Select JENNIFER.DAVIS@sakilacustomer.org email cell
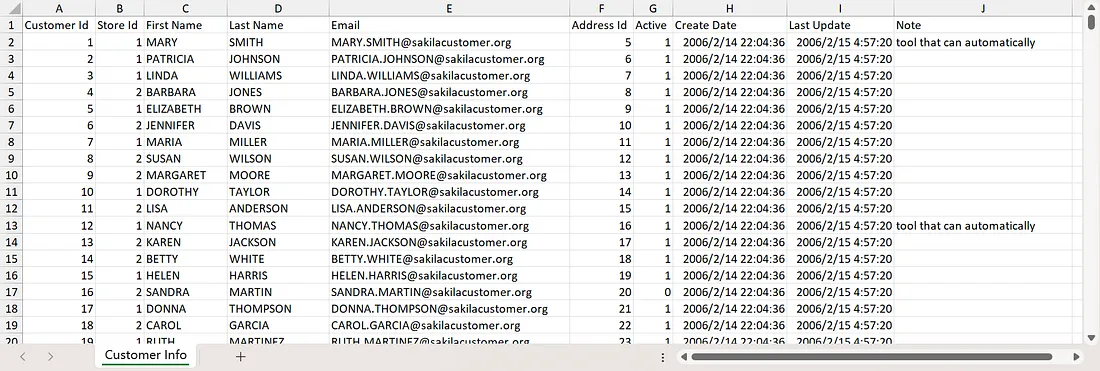The image size is (1100, 371). coord(449,126)
